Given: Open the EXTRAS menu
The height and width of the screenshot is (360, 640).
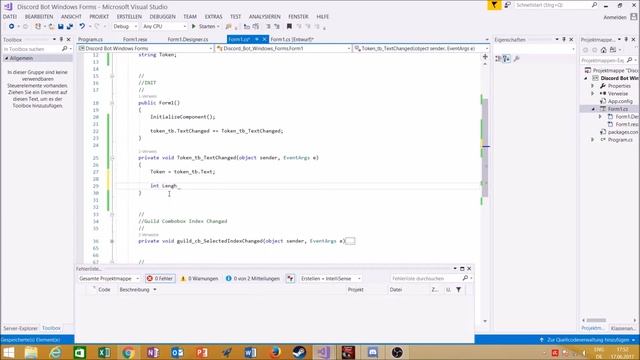Looking at the screenshot, I should pos(213,17).
